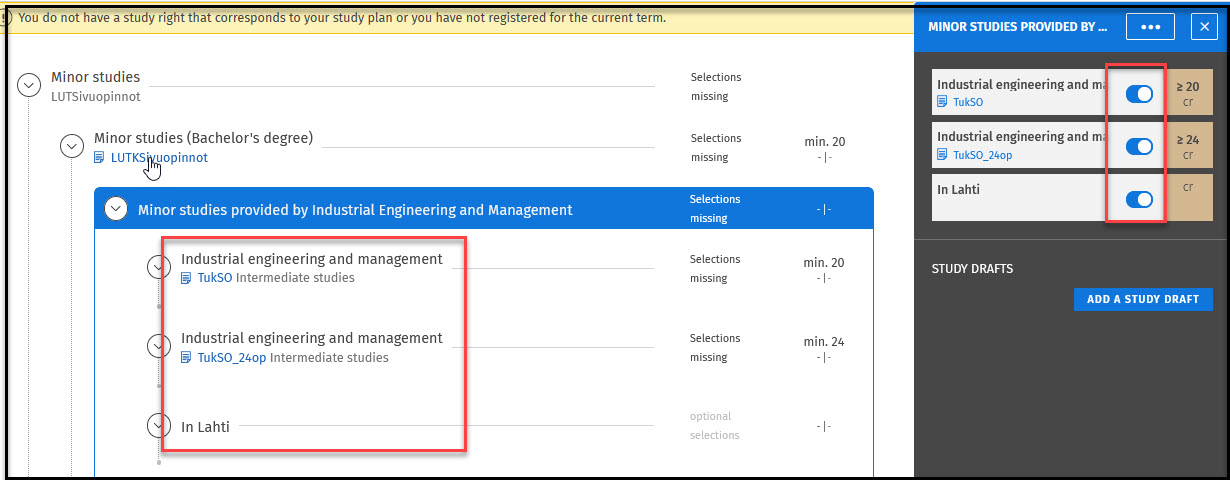Click the Add a Study Draft button
The image size is (1230, 480).
(1143, 299)
